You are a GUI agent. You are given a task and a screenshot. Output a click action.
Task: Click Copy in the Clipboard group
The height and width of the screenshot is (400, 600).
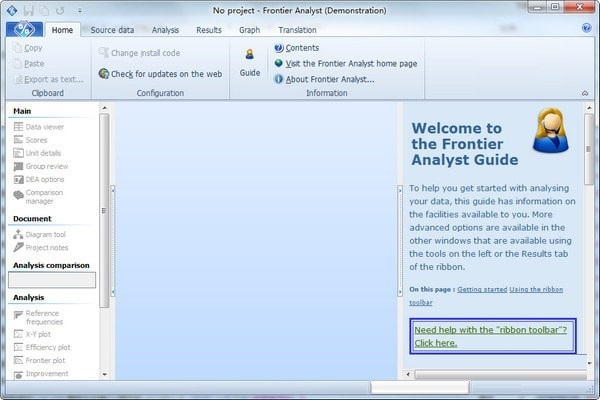click(28, 48)
